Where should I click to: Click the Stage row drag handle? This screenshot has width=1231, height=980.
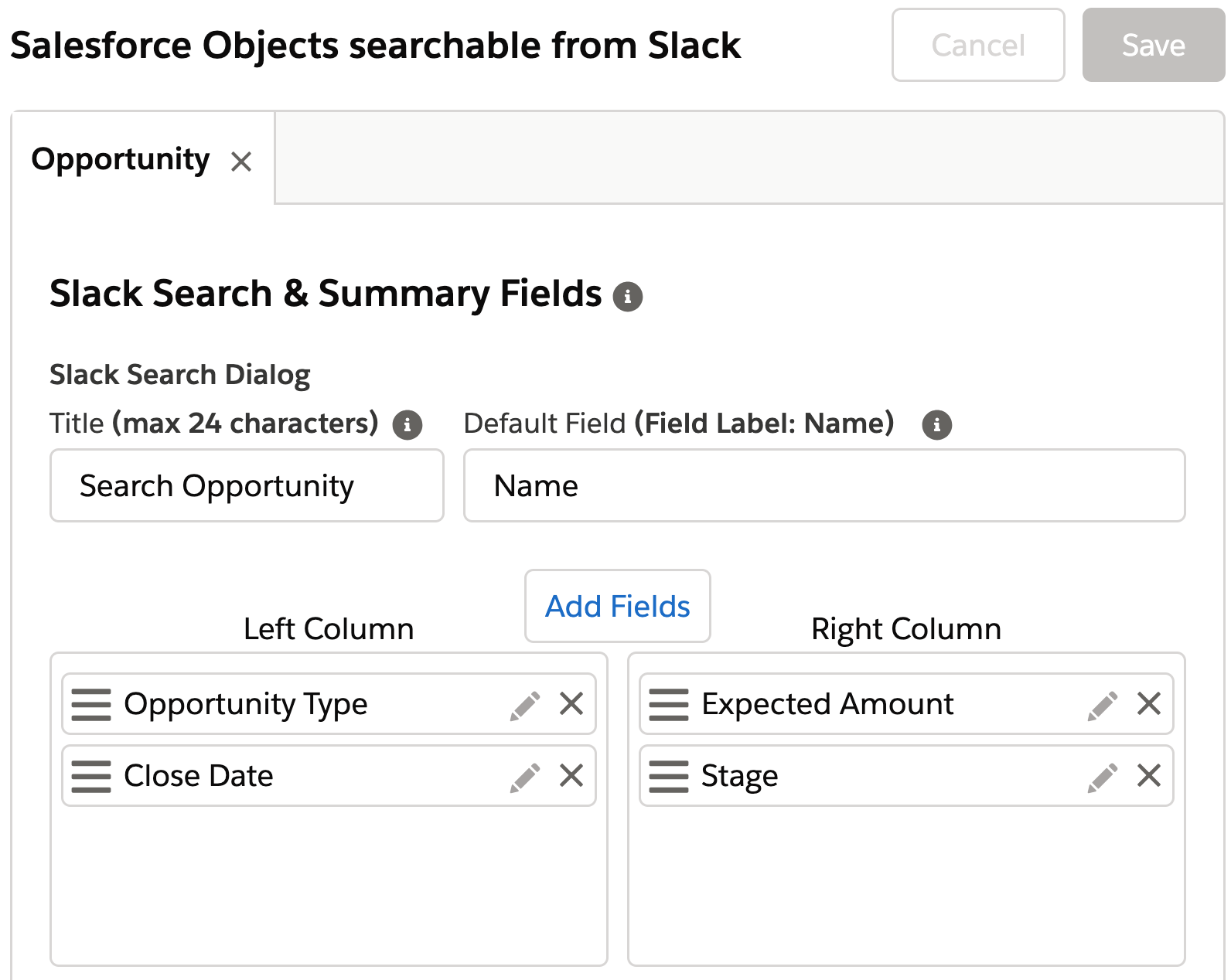point(669,776)
